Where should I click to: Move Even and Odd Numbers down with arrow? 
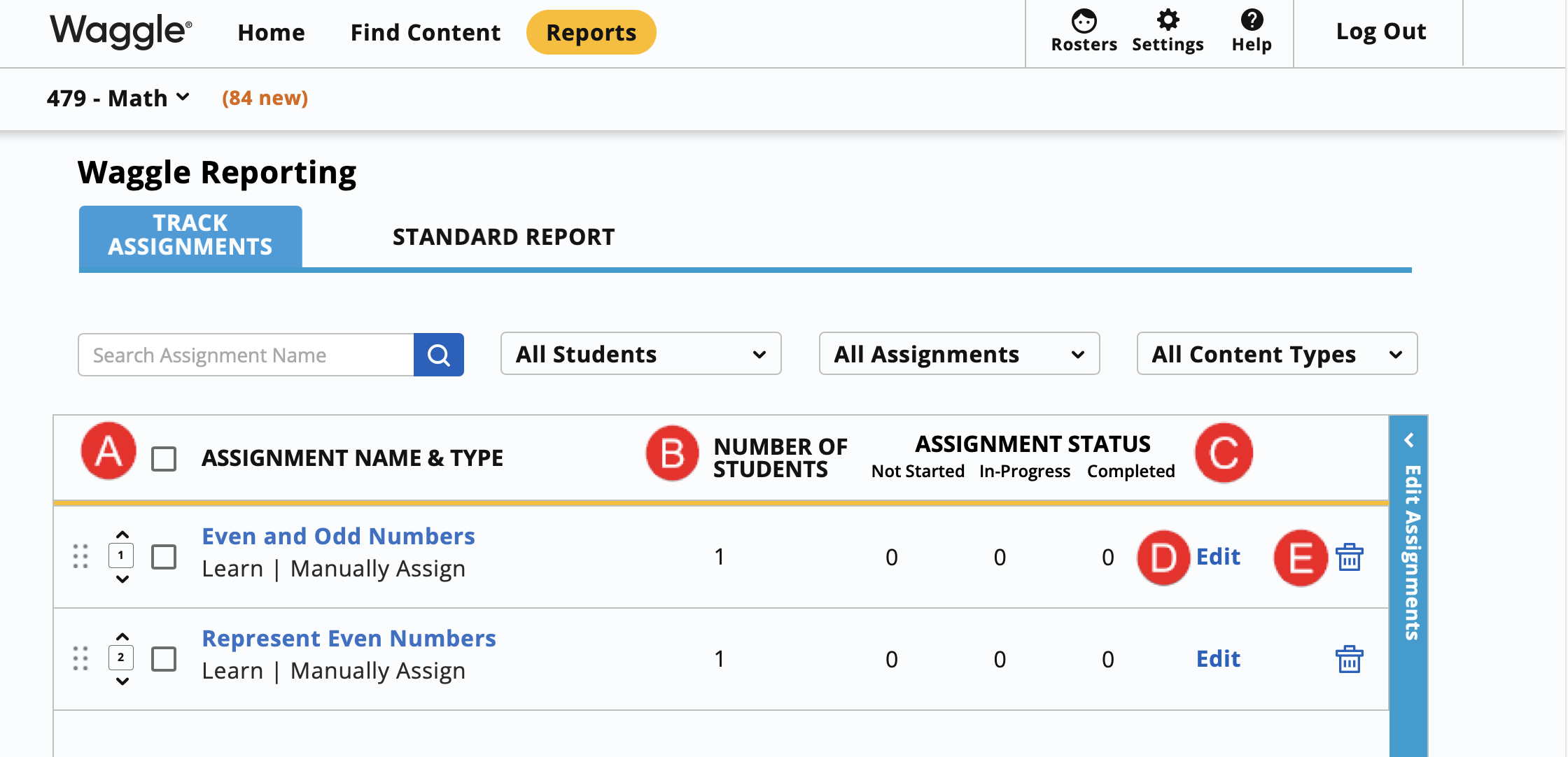click(122, 579)
